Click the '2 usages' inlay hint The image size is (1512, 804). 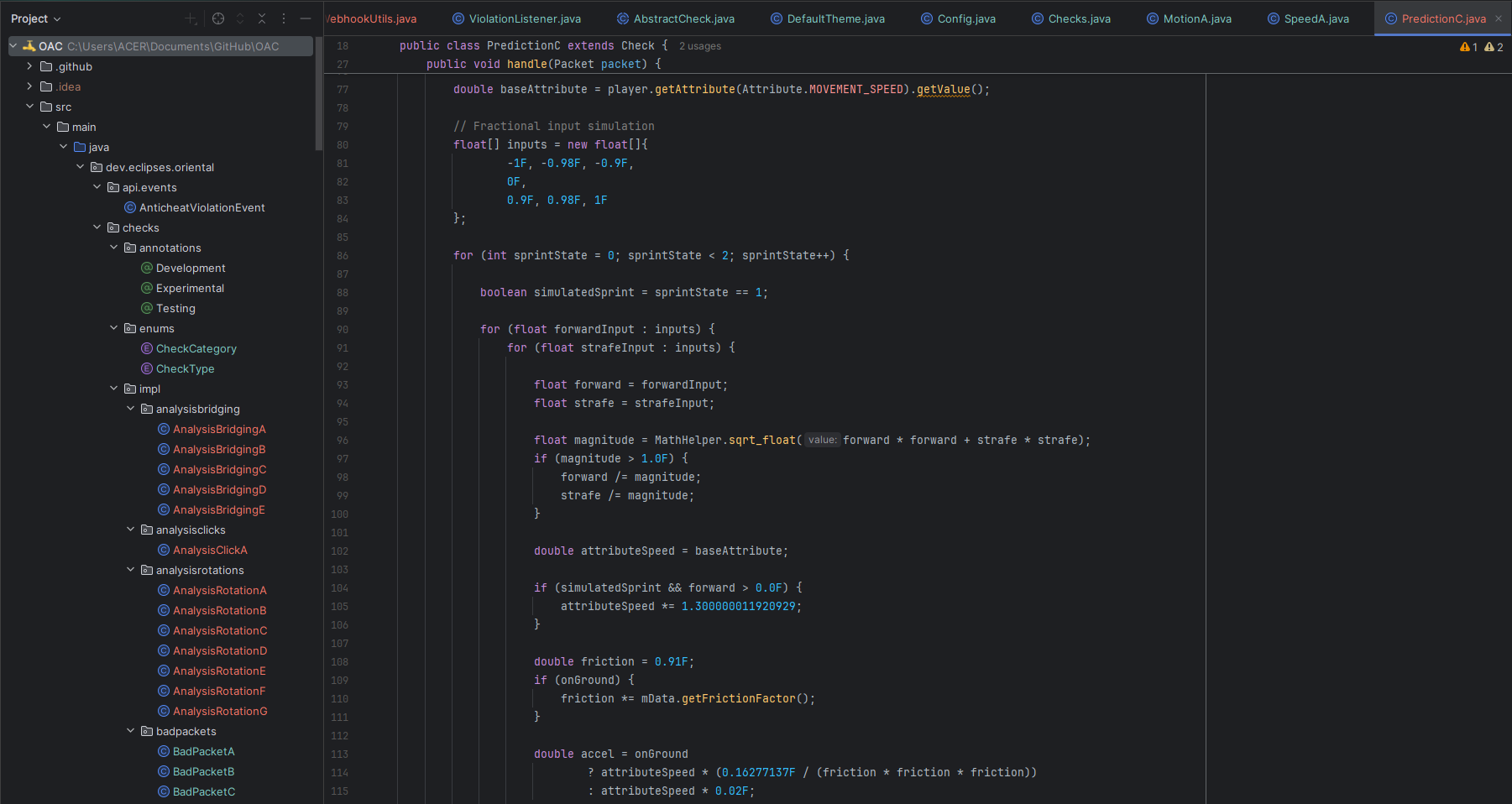[700, 46]
